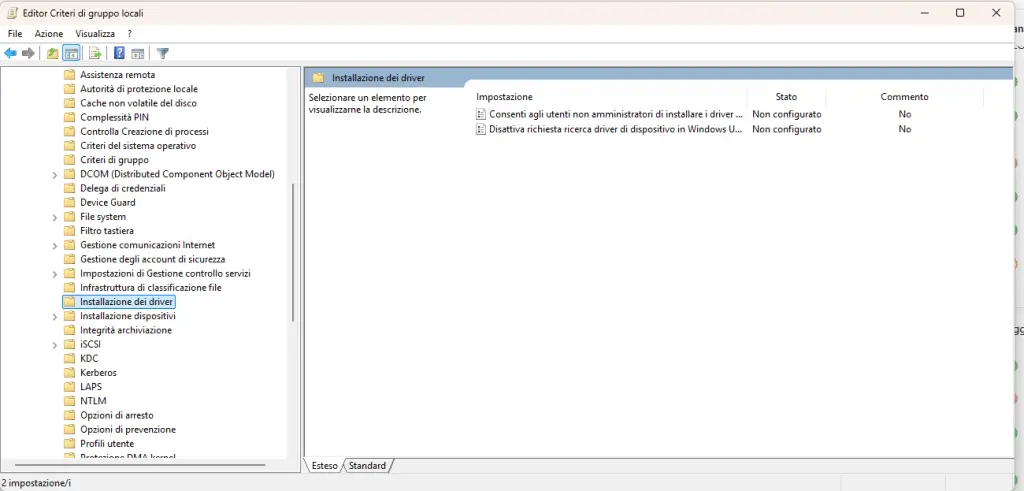Click folder icon next to Complessità PIN
The width and height of the screenshot is (1024, 491).
click(69, 118)
